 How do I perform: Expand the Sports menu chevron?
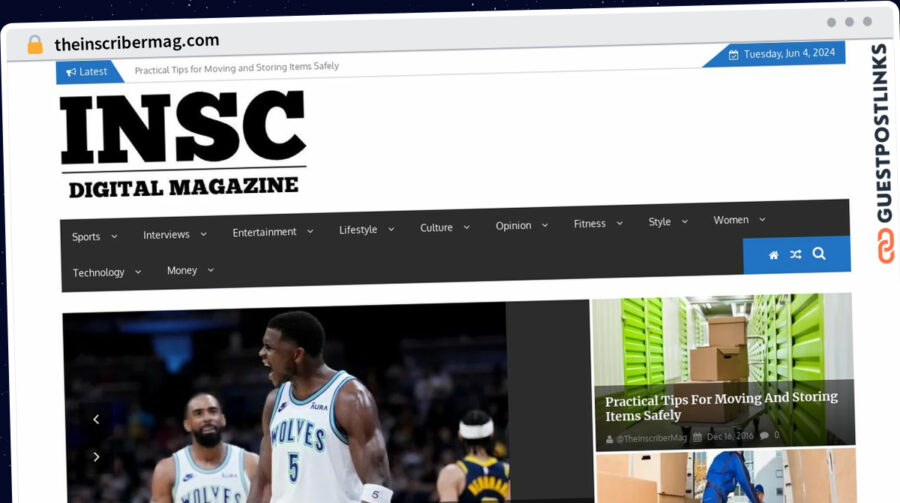(114, 236)
